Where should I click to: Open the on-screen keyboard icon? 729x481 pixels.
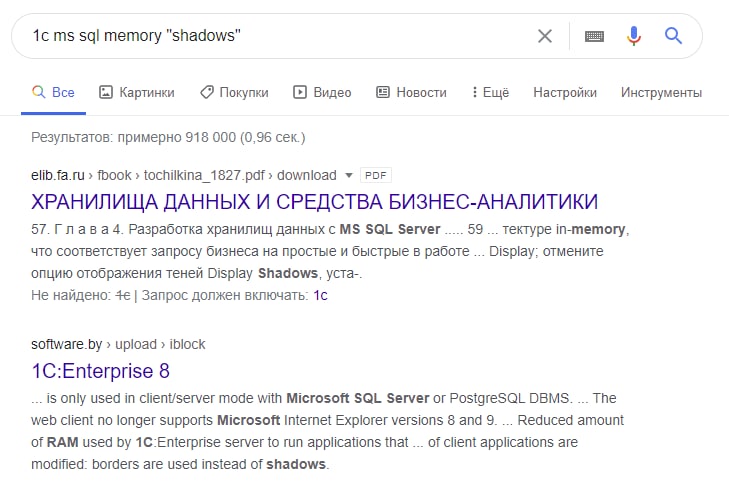tap(594, 36)
